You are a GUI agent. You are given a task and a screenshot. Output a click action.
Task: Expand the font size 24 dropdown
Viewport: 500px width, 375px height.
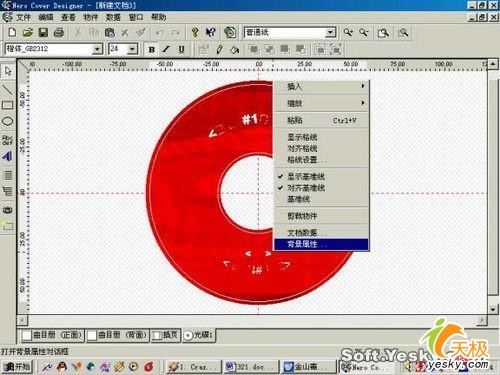[132, 49]
